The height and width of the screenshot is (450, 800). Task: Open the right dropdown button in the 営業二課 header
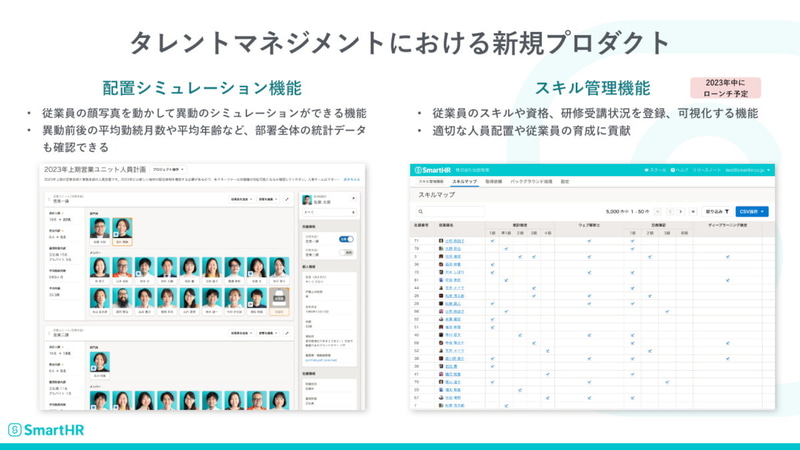coord(268,333)
